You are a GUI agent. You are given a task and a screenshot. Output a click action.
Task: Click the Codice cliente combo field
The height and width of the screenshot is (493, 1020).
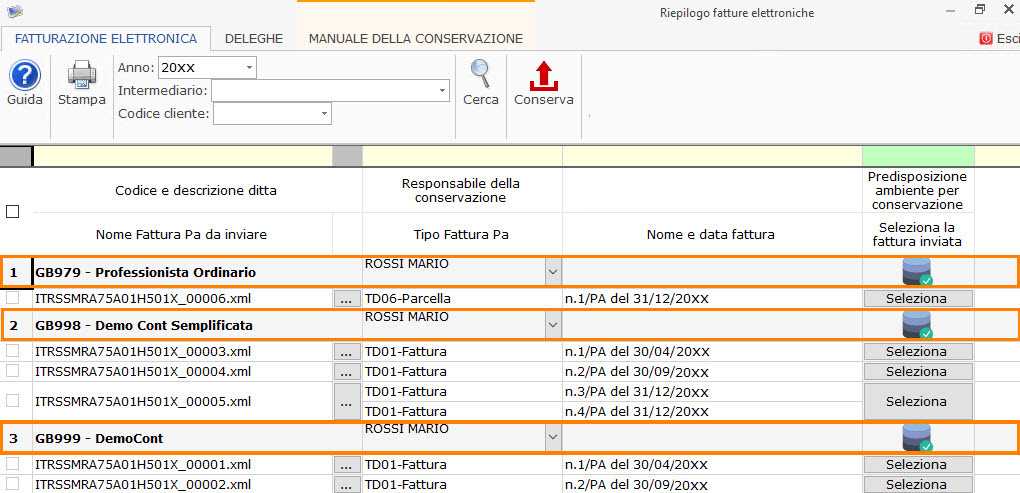click(x=273, y=114)
